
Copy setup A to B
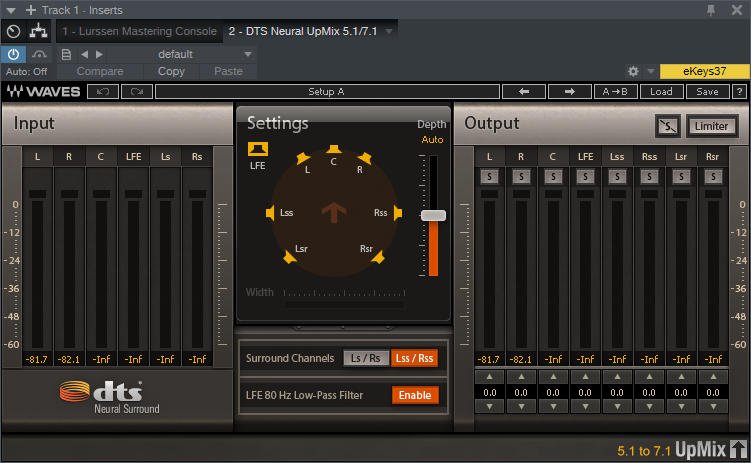pyautogui.click(x=615, y=91)
